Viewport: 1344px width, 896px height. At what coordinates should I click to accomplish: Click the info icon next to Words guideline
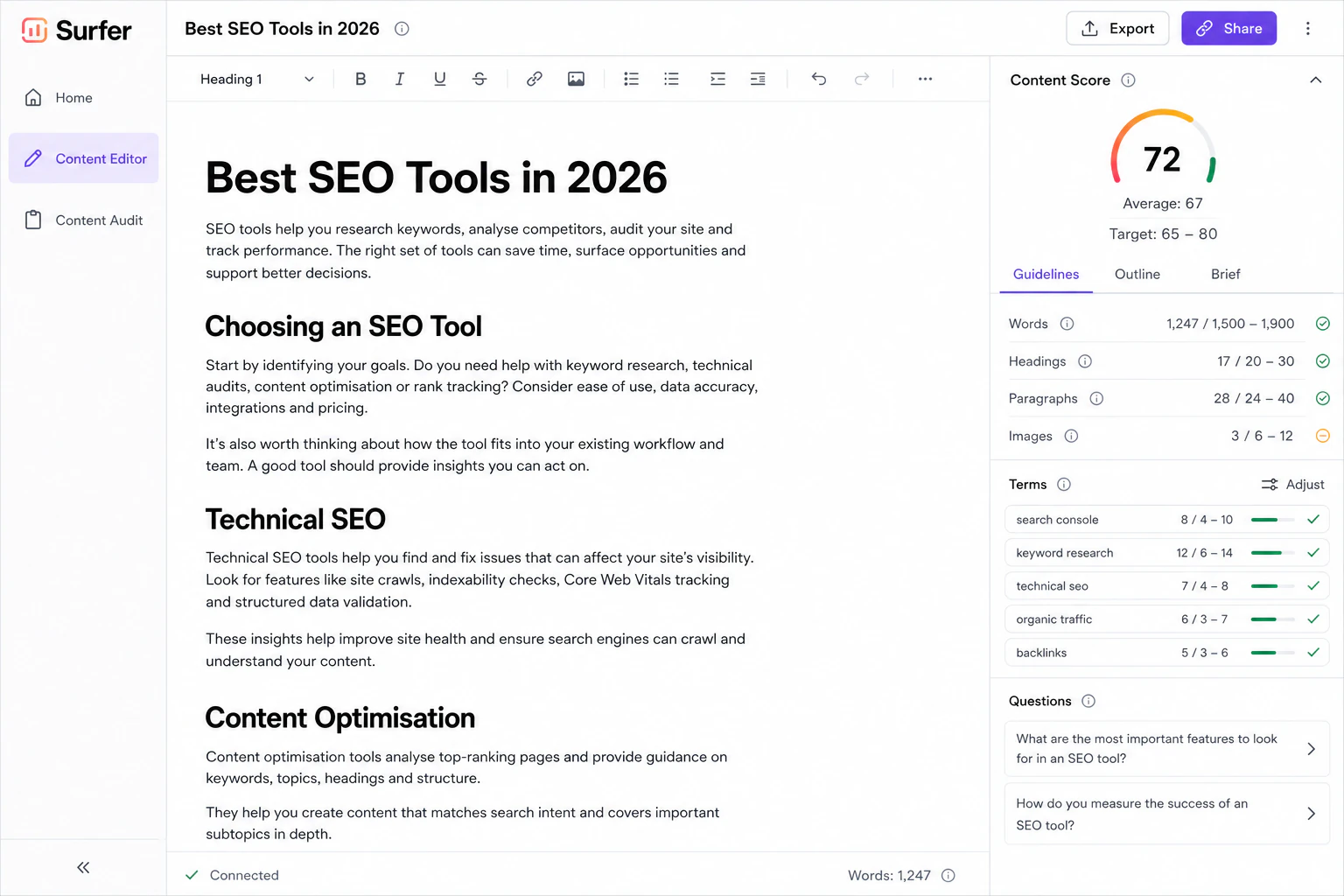[1067, 324]
